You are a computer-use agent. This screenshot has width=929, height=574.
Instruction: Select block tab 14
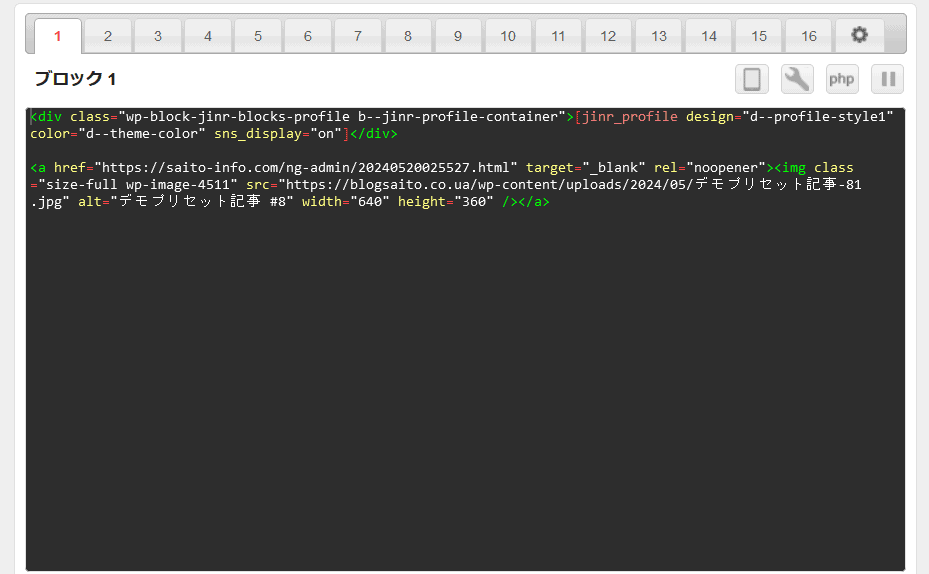(709, 36)
